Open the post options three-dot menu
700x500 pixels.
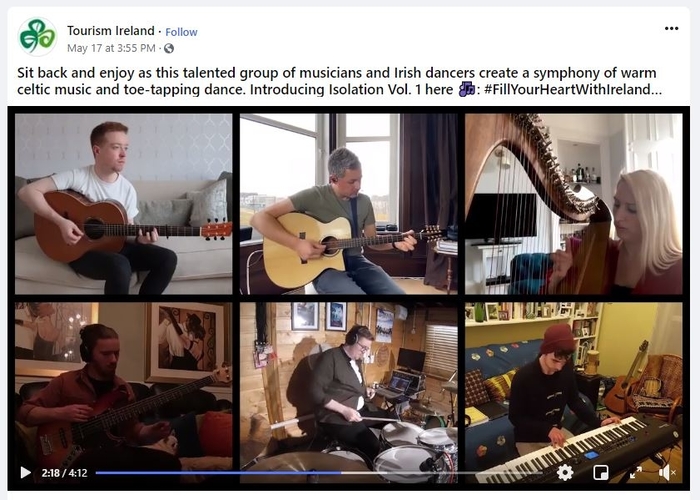(671, 29)
